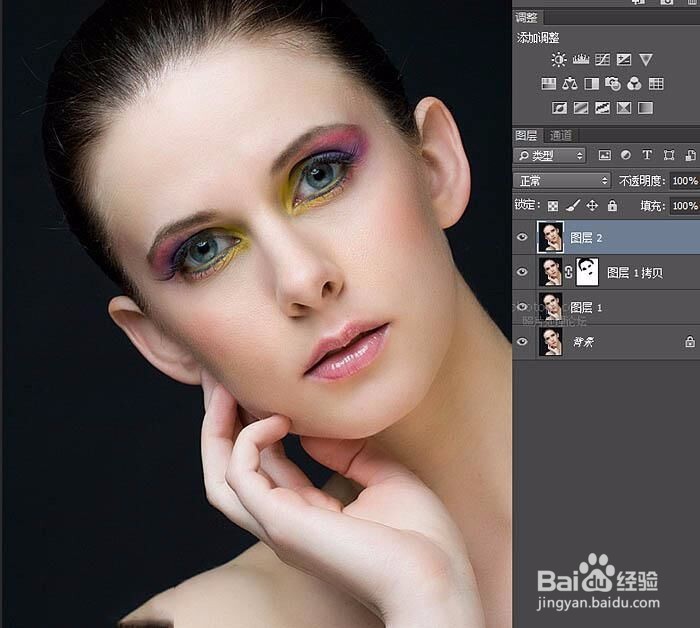
Task: Filter layers by smart objects
Action: 690,155
